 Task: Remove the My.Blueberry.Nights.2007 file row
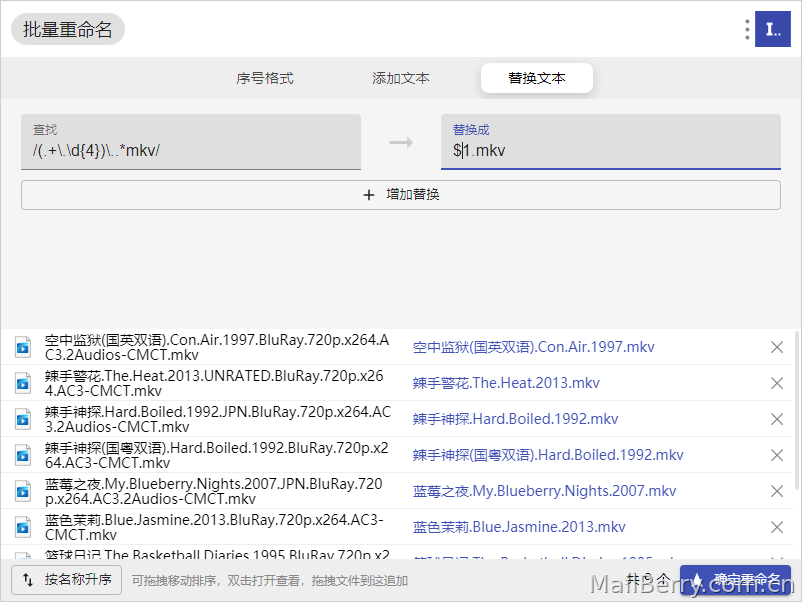pos(777,491)
